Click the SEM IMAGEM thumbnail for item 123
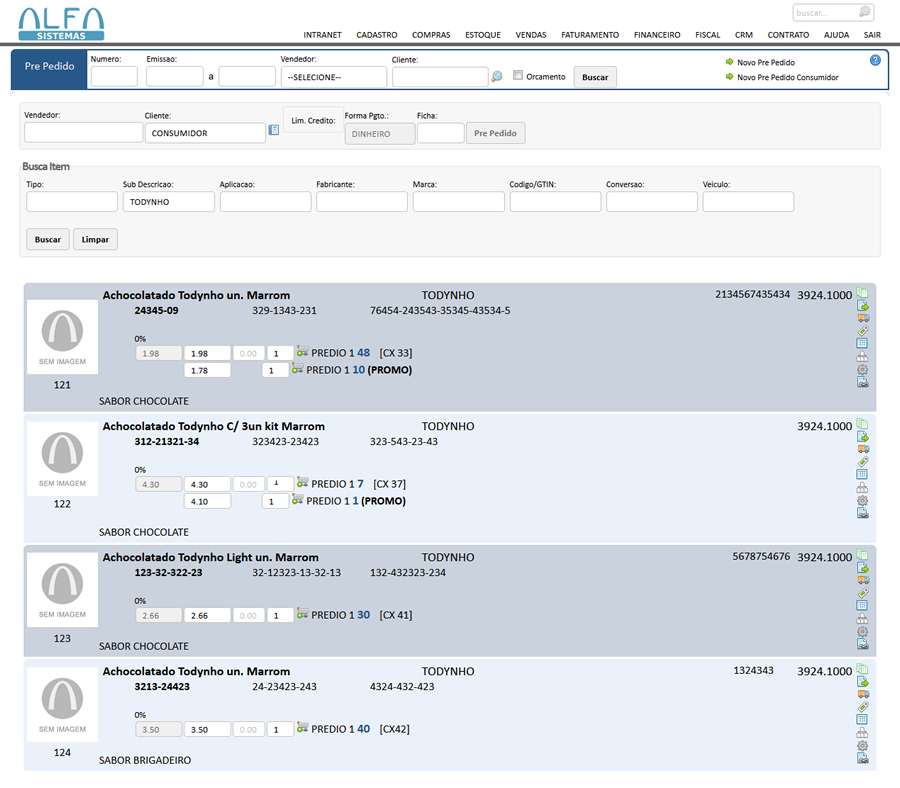 click(x=63, y=590)
